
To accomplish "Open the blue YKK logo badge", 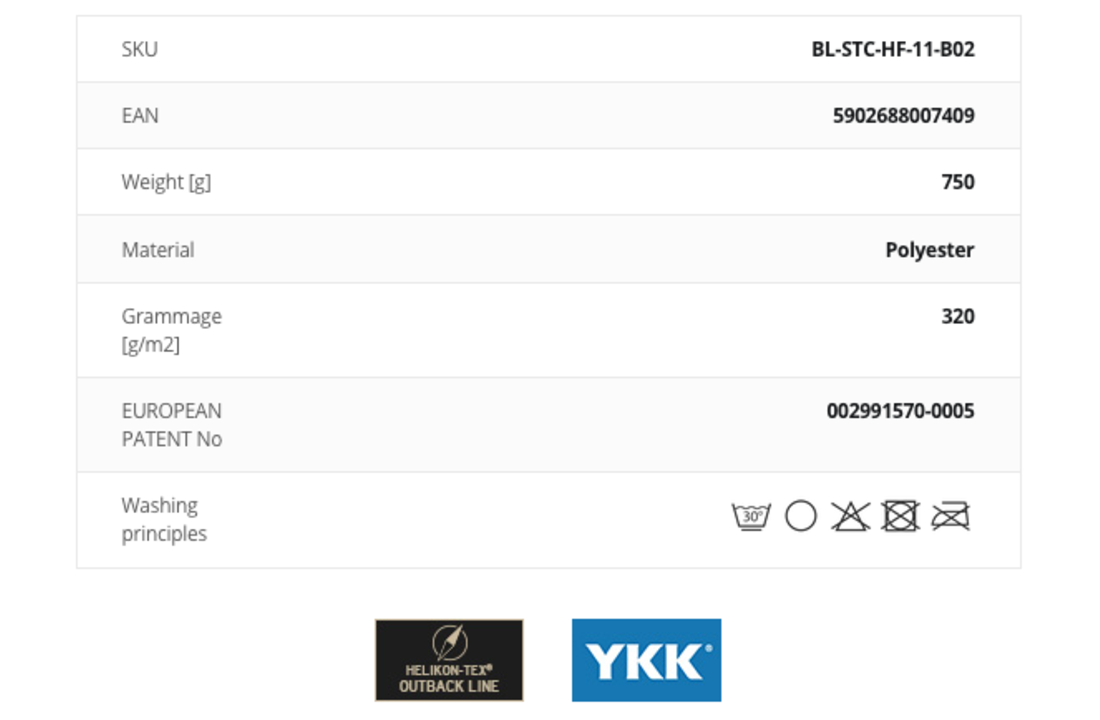I will pos(646,660).
